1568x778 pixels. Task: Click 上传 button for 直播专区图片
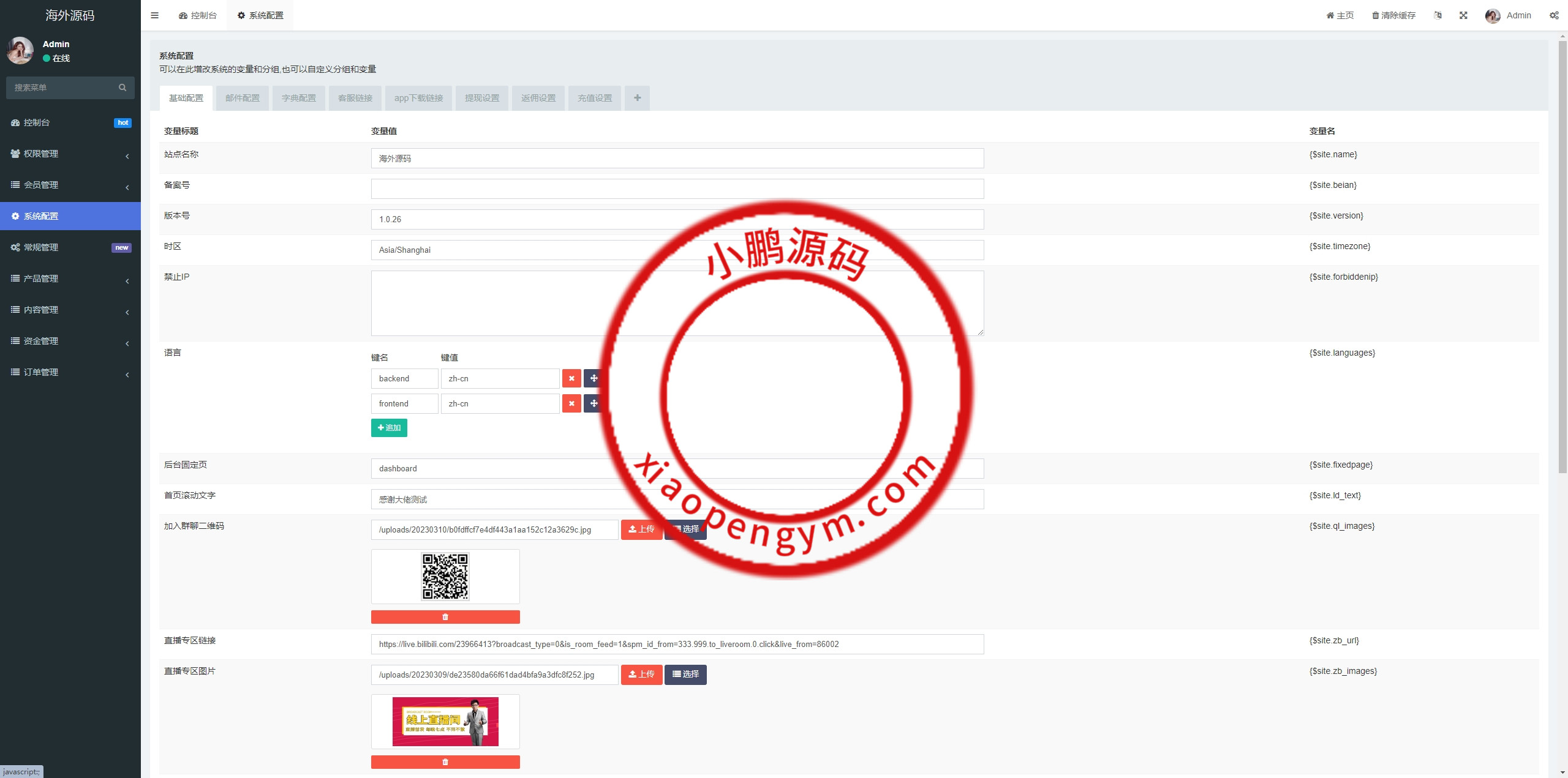[x=641, y=674]
